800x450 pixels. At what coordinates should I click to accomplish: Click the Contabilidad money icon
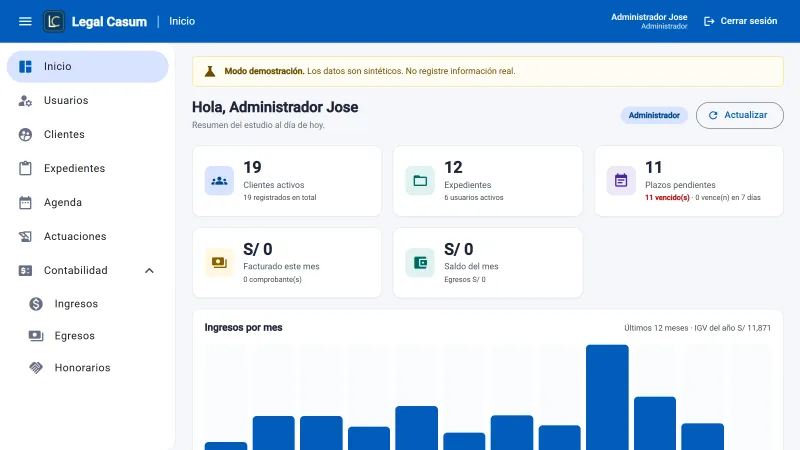point(25,270)
